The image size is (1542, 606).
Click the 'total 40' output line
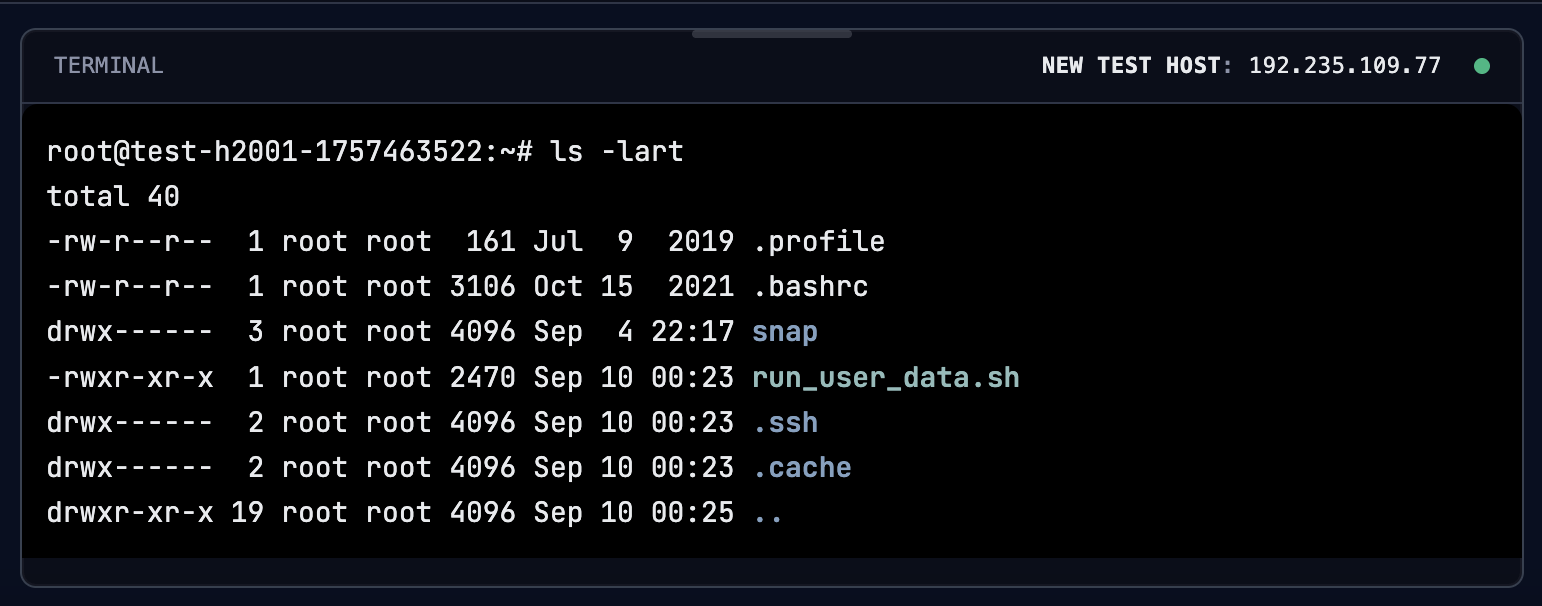[113, 197]
